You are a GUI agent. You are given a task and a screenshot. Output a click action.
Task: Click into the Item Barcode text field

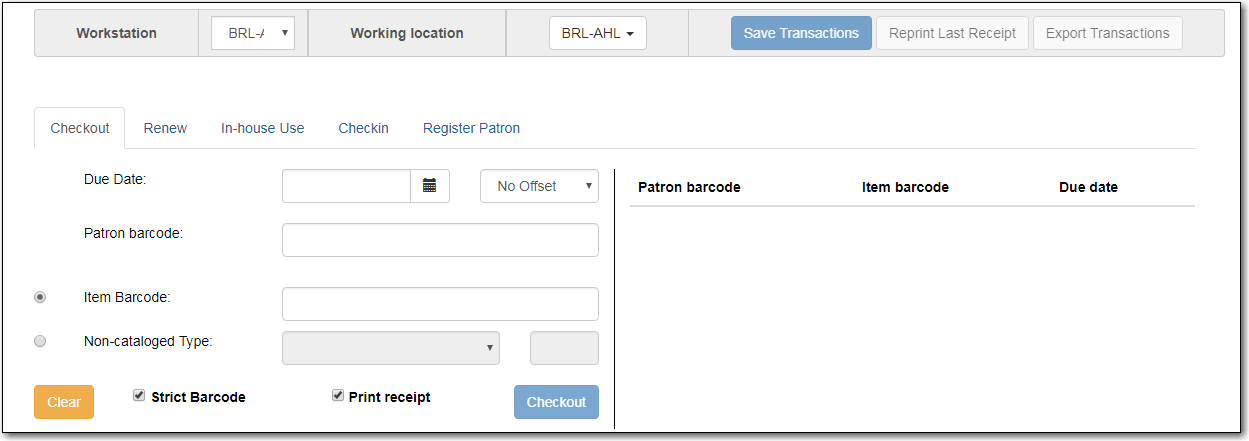[440, 304]
